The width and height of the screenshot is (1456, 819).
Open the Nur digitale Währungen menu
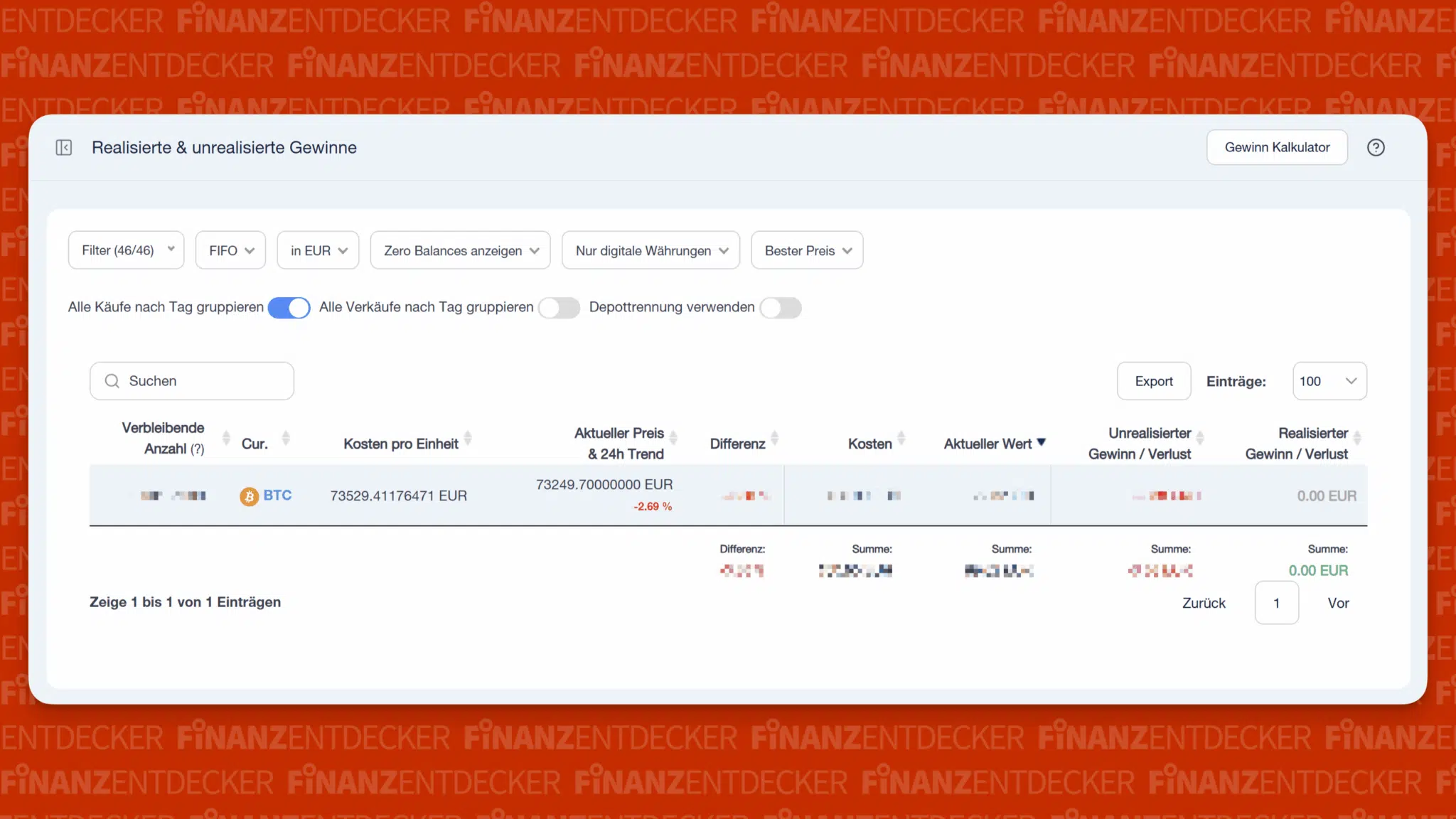click(x=650, y=250)
